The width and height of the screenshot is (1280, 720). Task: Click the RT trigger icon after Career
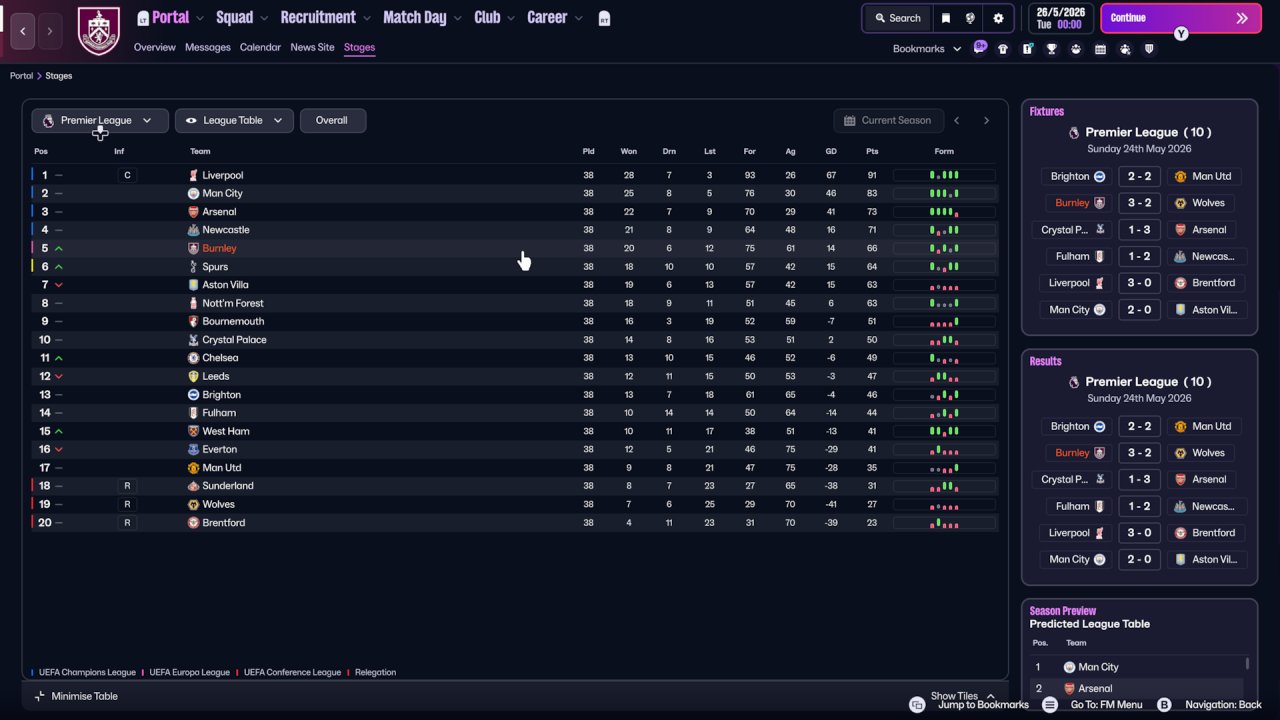[x=604, y=19]
